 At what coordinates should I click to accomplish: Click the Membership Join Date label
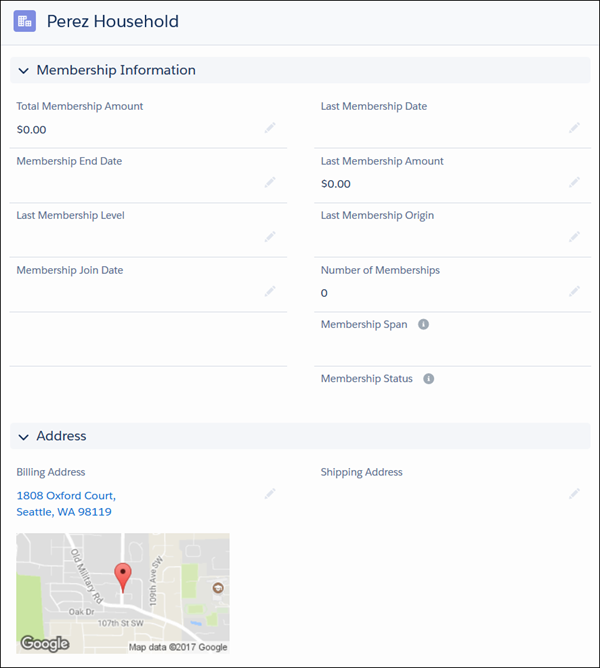pos(70,270)
